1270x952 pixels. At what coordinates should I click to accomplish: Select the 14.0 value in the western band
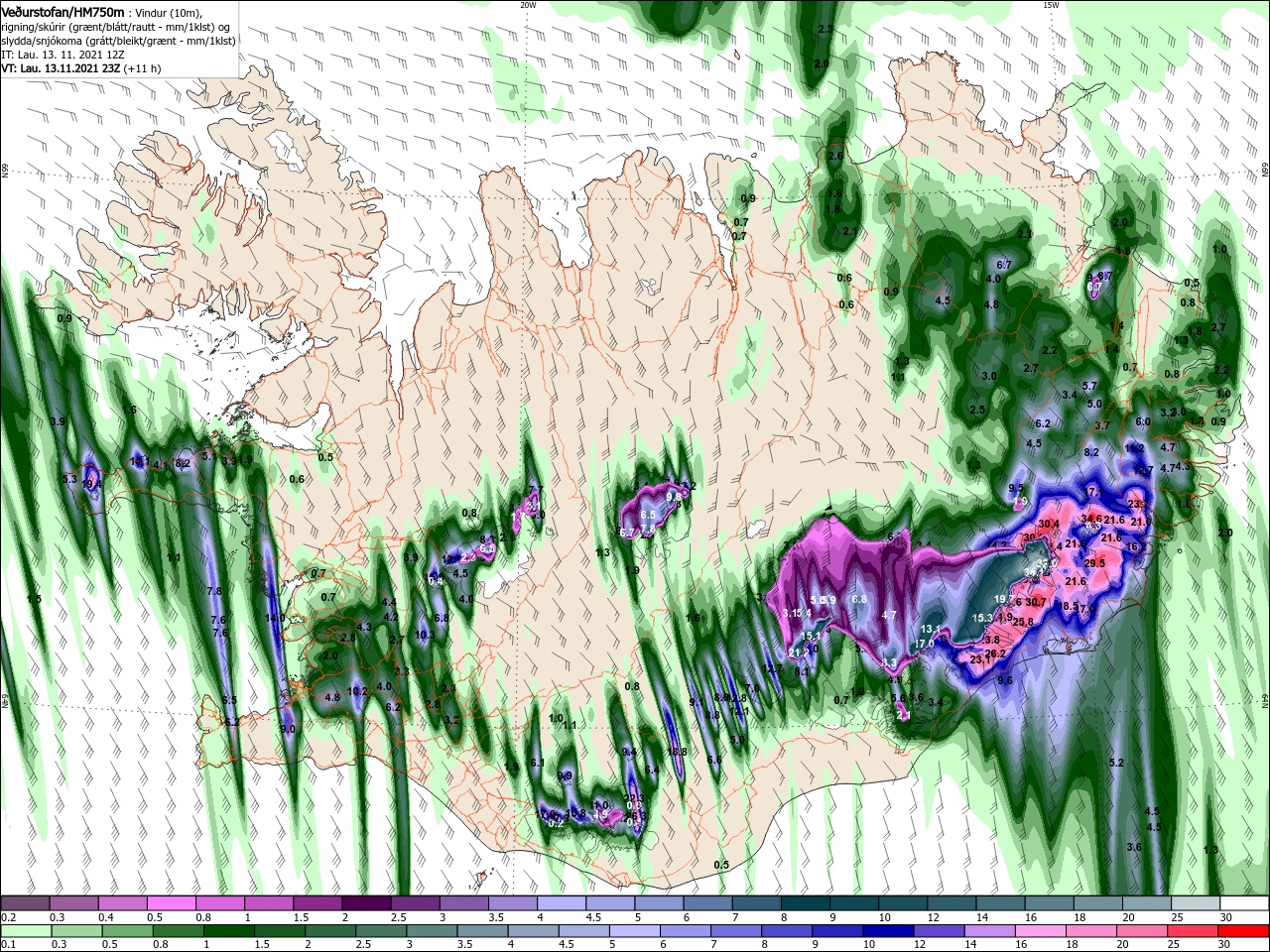pyautogui.click(x=275, y=618)
